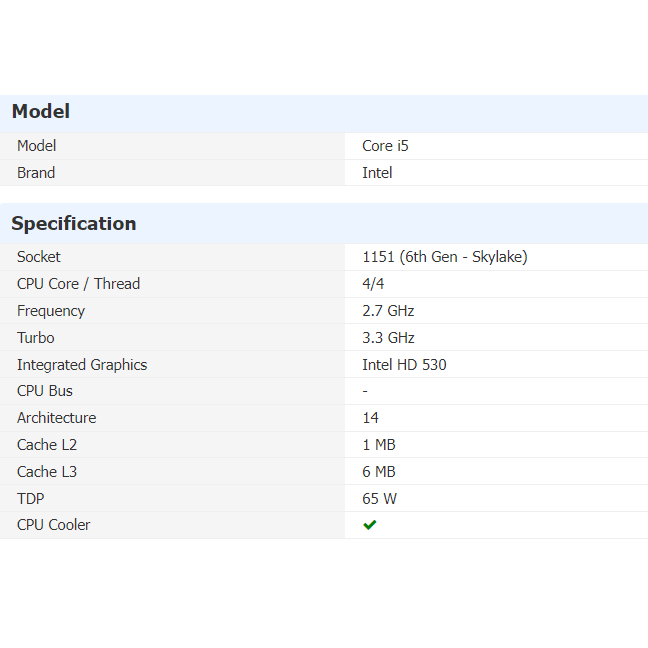
Task: Click the Cache L2 1 MB value
Action: pyautogui.click(x=379, y=445)
